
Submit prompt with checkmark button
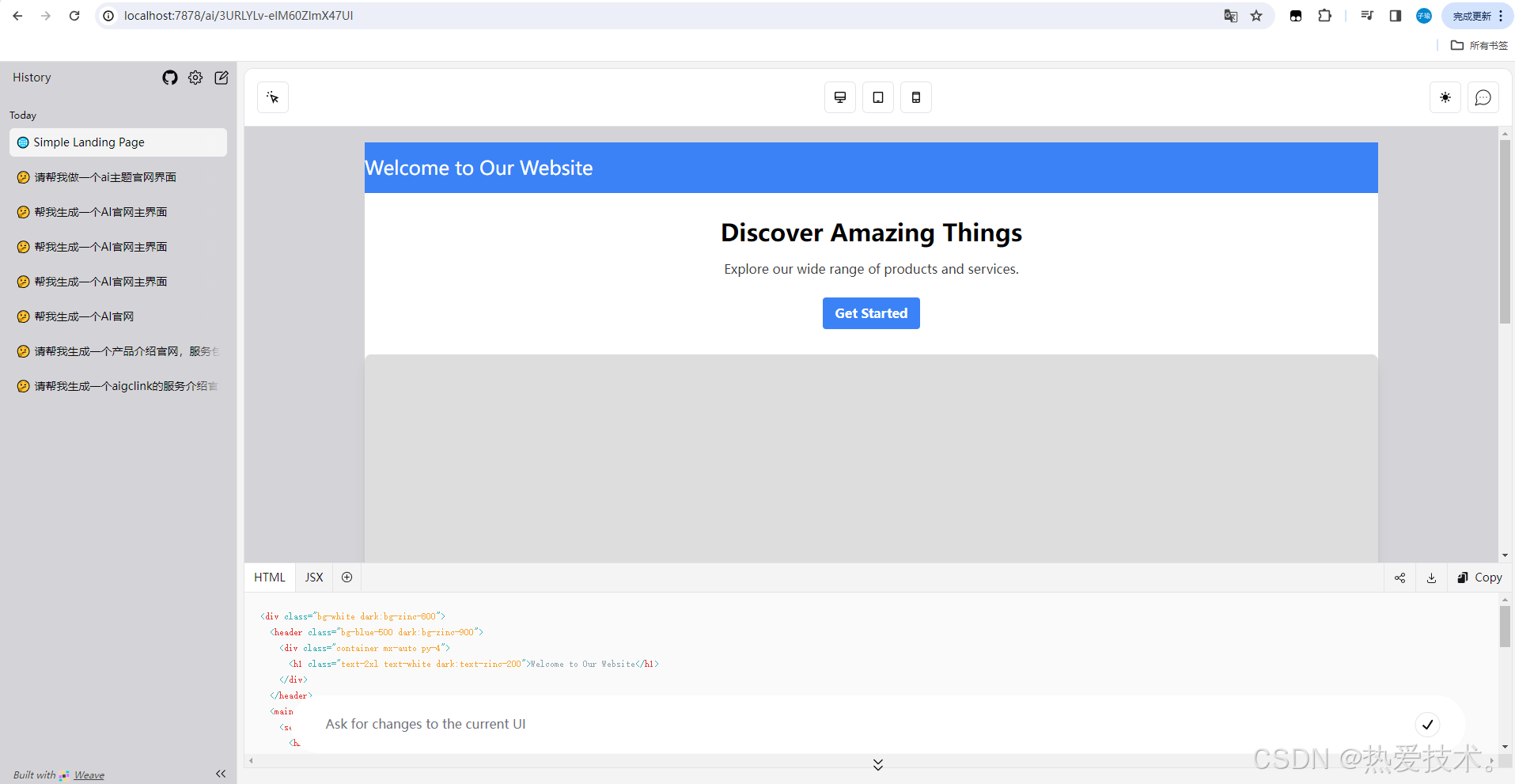coord(1427,724)
